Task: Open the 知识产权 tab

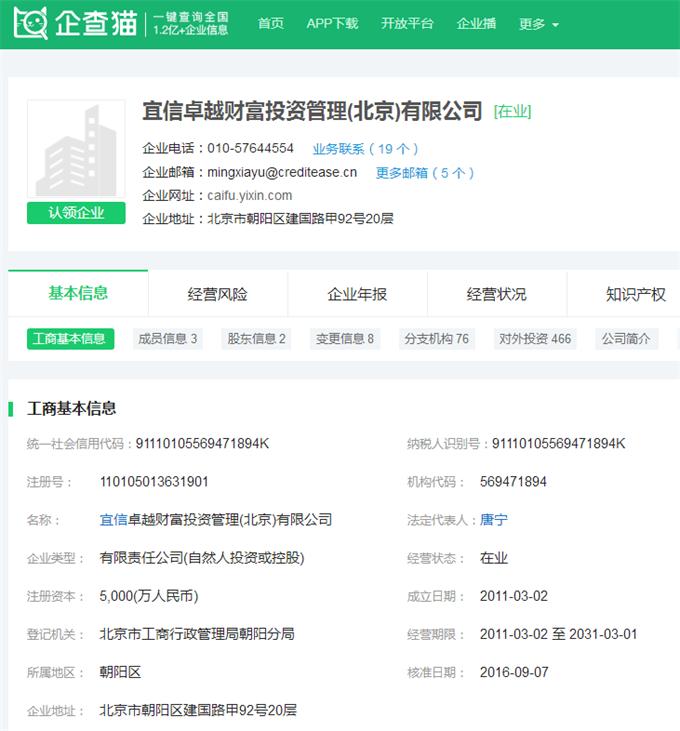Action: tap(636, 294)
